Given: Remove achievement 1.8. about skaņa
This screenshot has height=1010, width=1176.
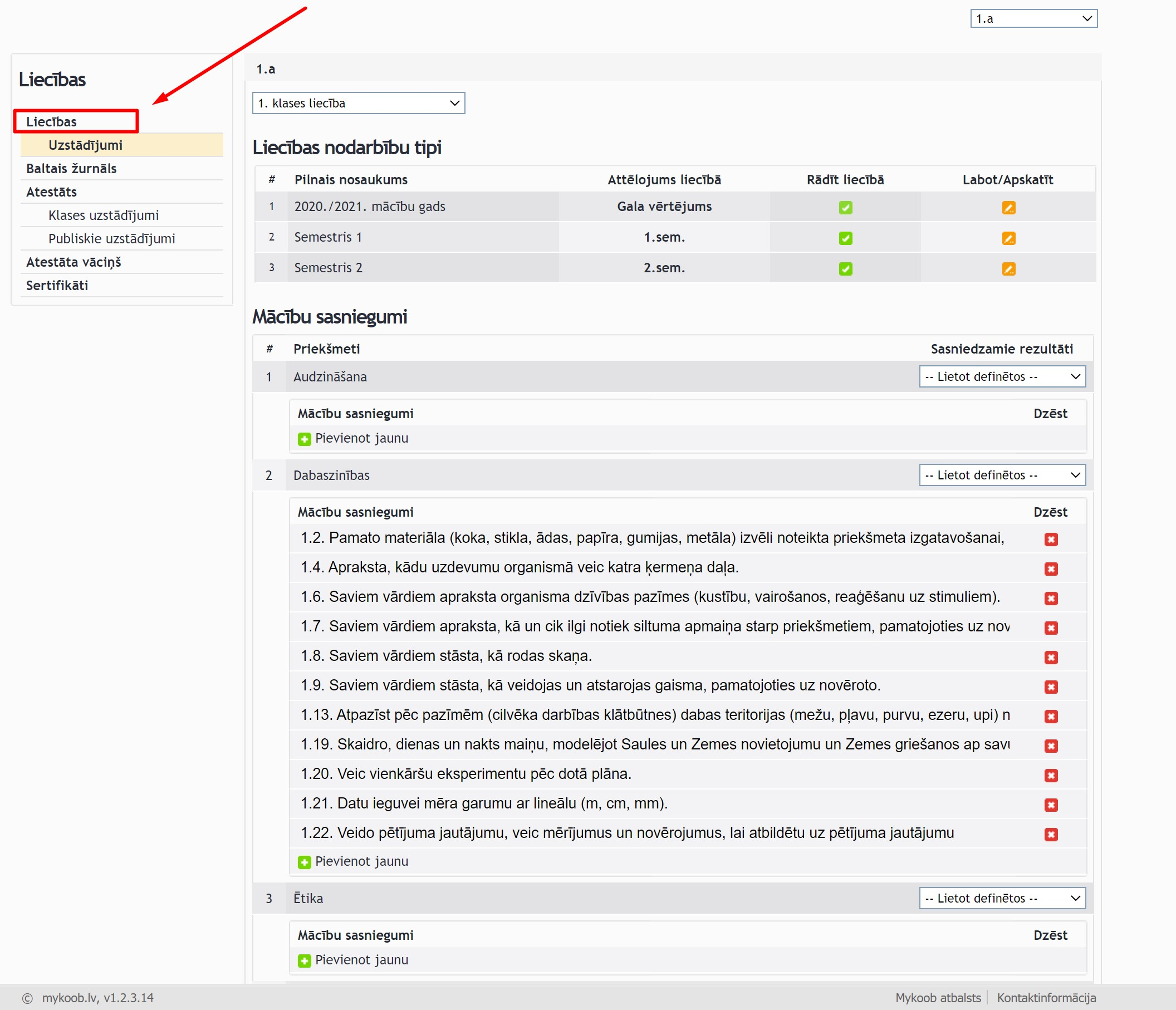Looking at the screenshot, I should coord(1051,658).
